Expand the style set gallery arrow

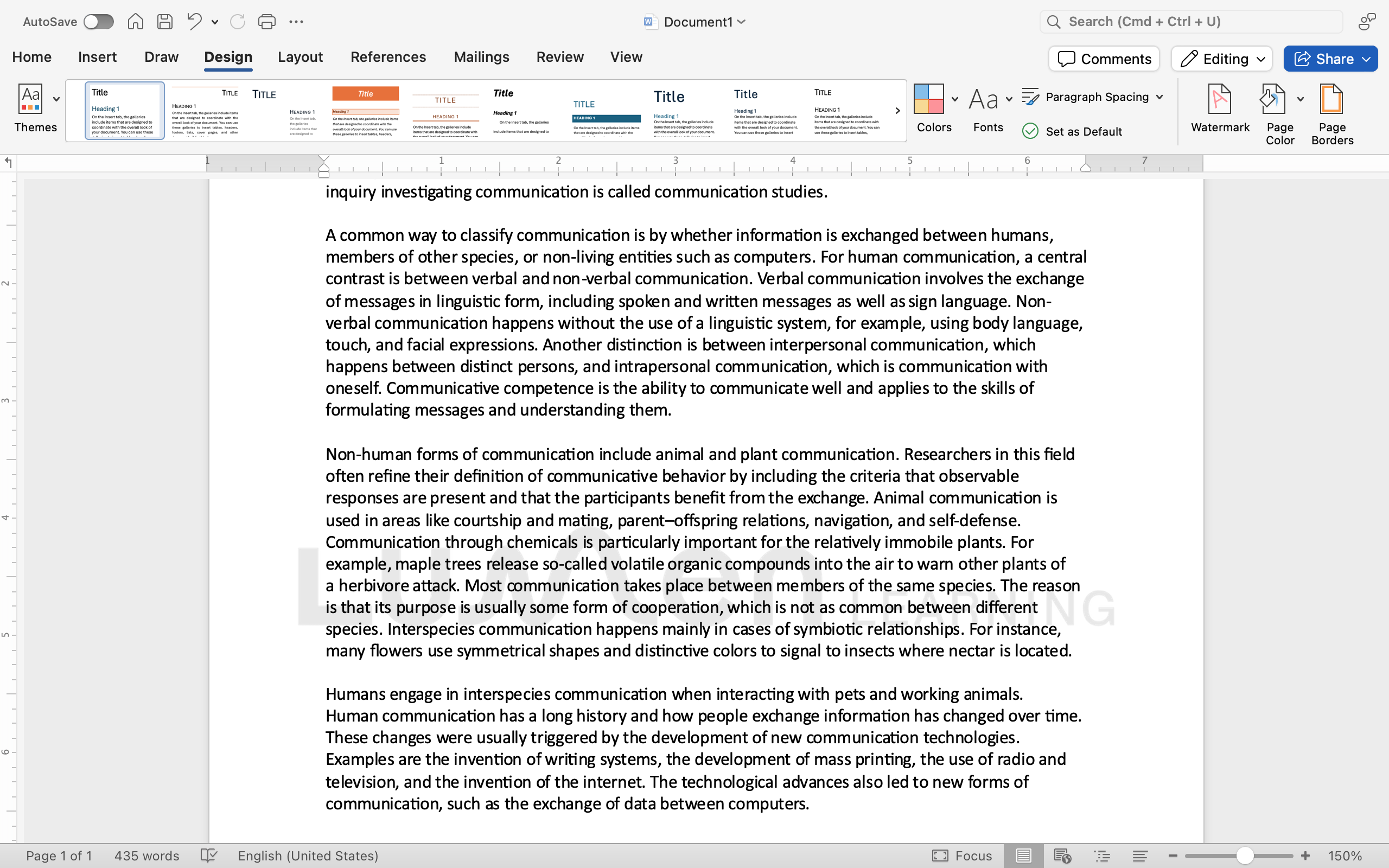pos(897,111)
